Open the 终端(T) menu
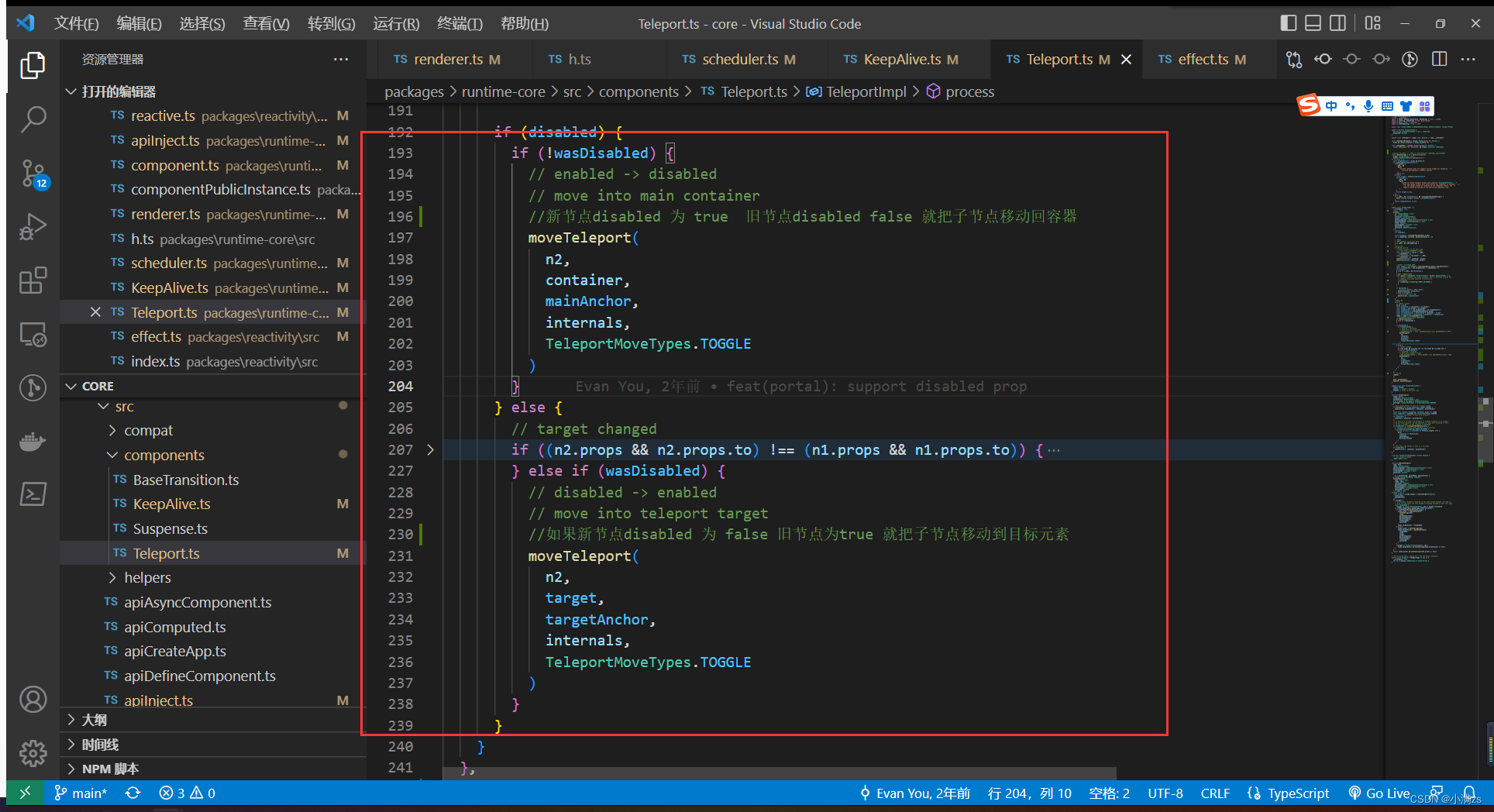 pos(459,23)
